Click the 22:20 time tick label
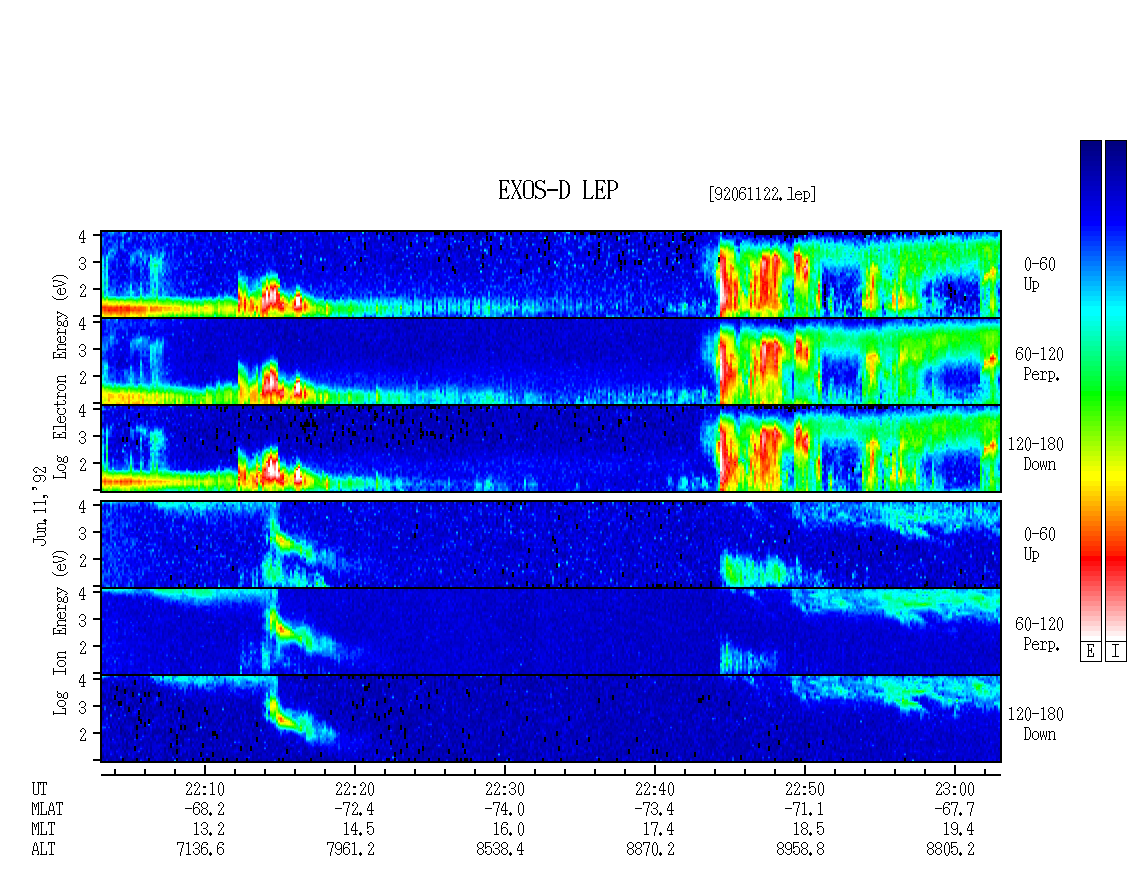Viewport: 1130px width, 875px height. coord(355,789)
